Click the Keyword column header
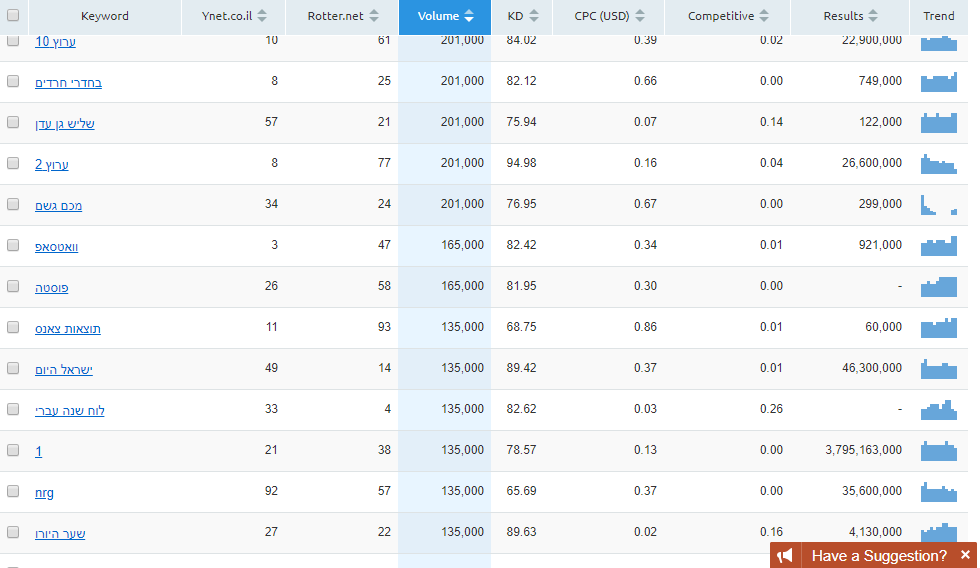The height and width of the screenshot is (568, 980). click(104, 16)
